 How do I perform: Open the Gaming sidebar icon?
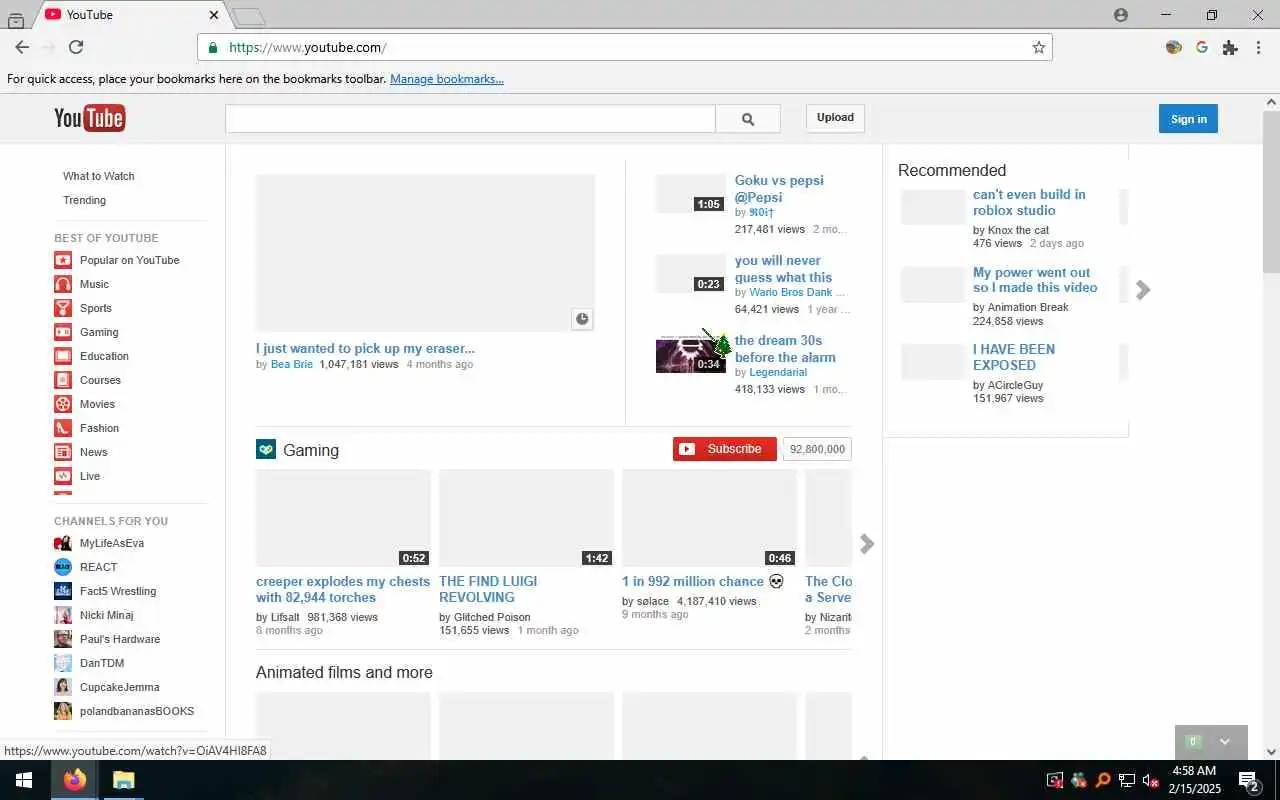(63, 332)
